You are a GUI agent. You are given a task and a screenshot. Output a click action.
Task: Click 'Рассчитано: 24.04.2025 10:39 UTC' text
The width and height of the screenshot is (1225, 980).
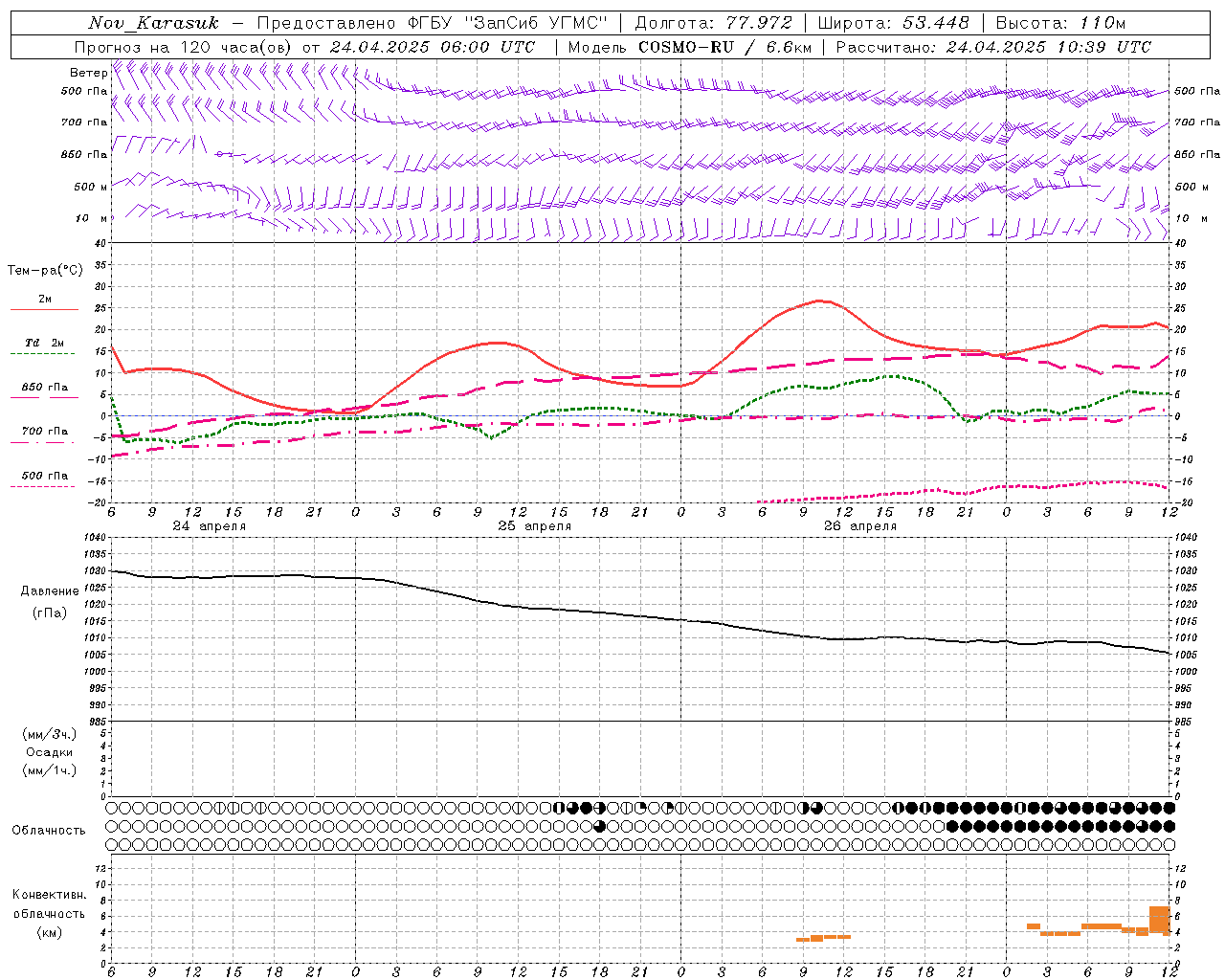tap(993, 47)
